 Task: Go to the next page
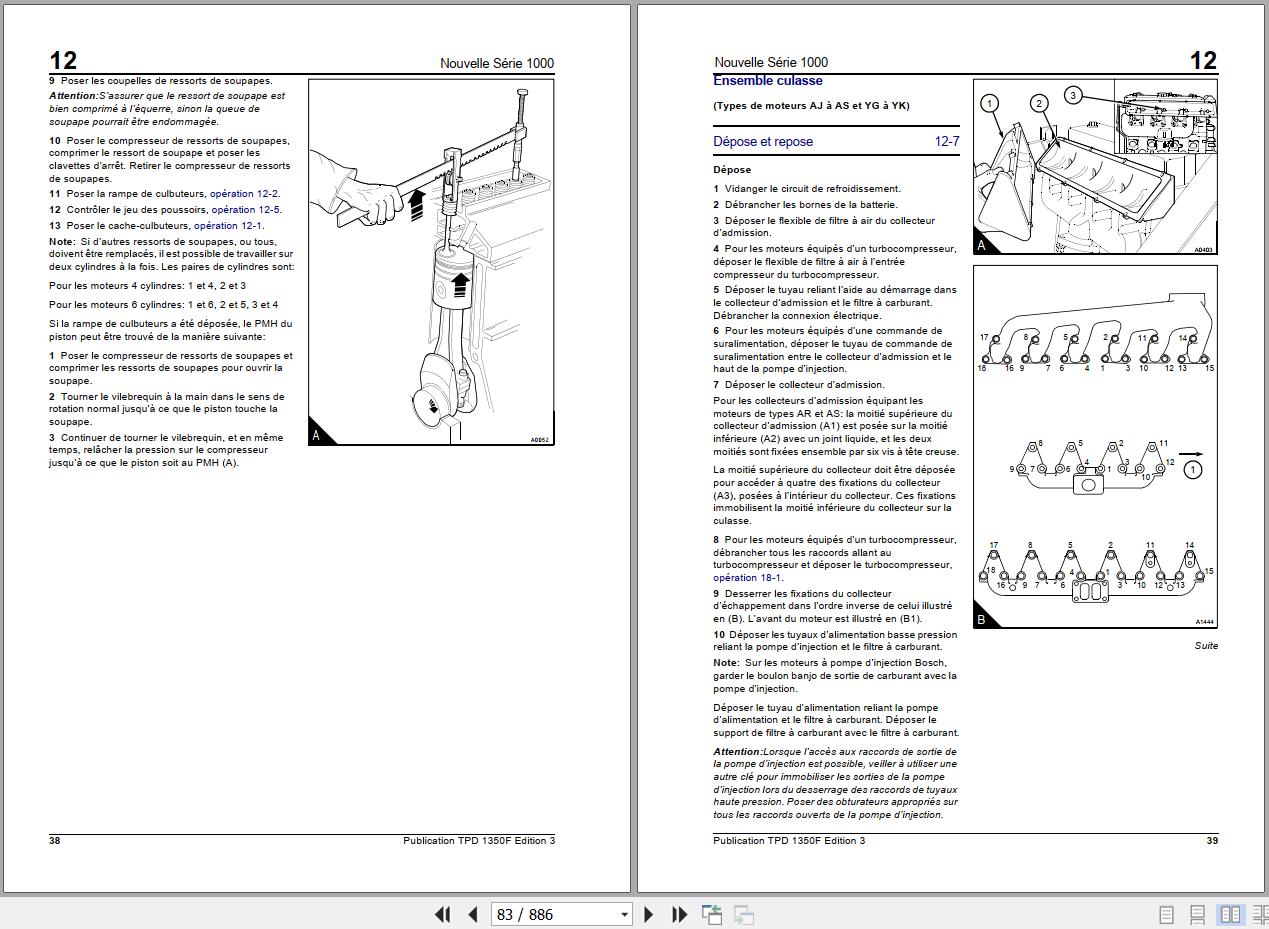click(648, 914)
